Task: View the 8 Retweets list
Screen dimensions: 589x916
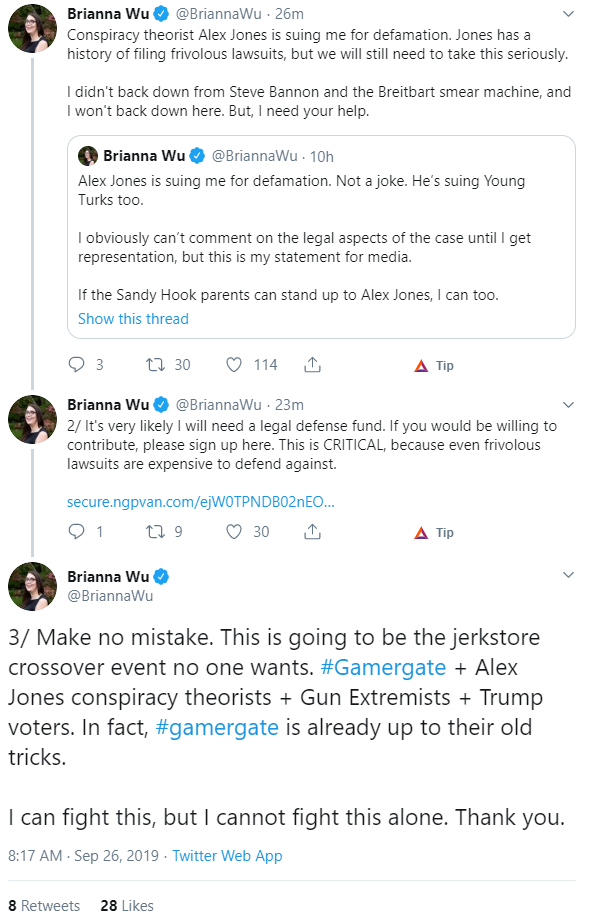Action: coord(44,905)
